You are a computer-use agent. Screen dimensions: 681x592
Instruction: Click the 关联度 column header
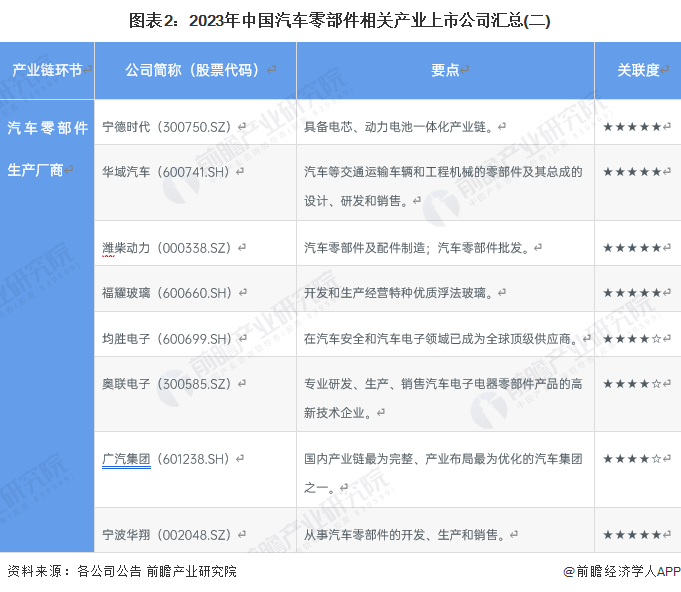[x=637, y=70]
